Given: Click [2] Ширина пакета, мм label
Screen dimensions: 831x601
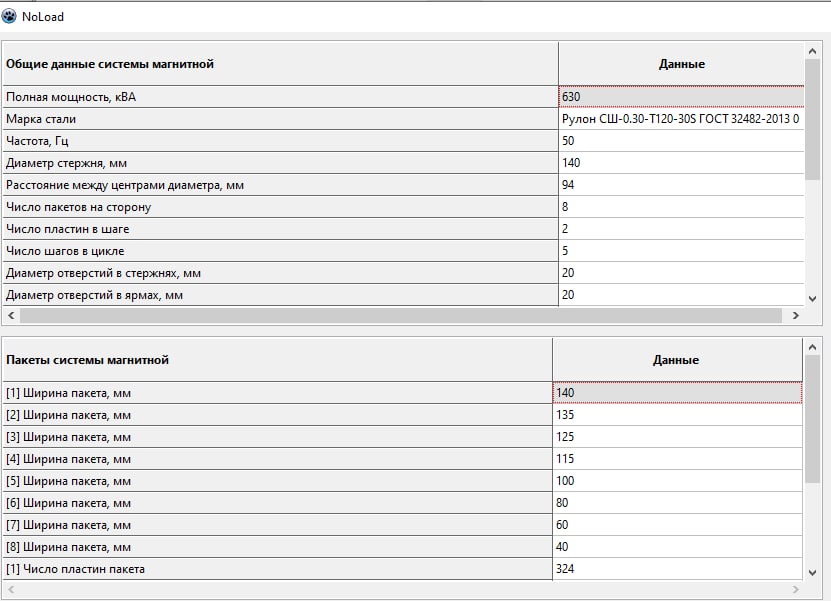Looking at the screenshot, I should click(68, 415).
